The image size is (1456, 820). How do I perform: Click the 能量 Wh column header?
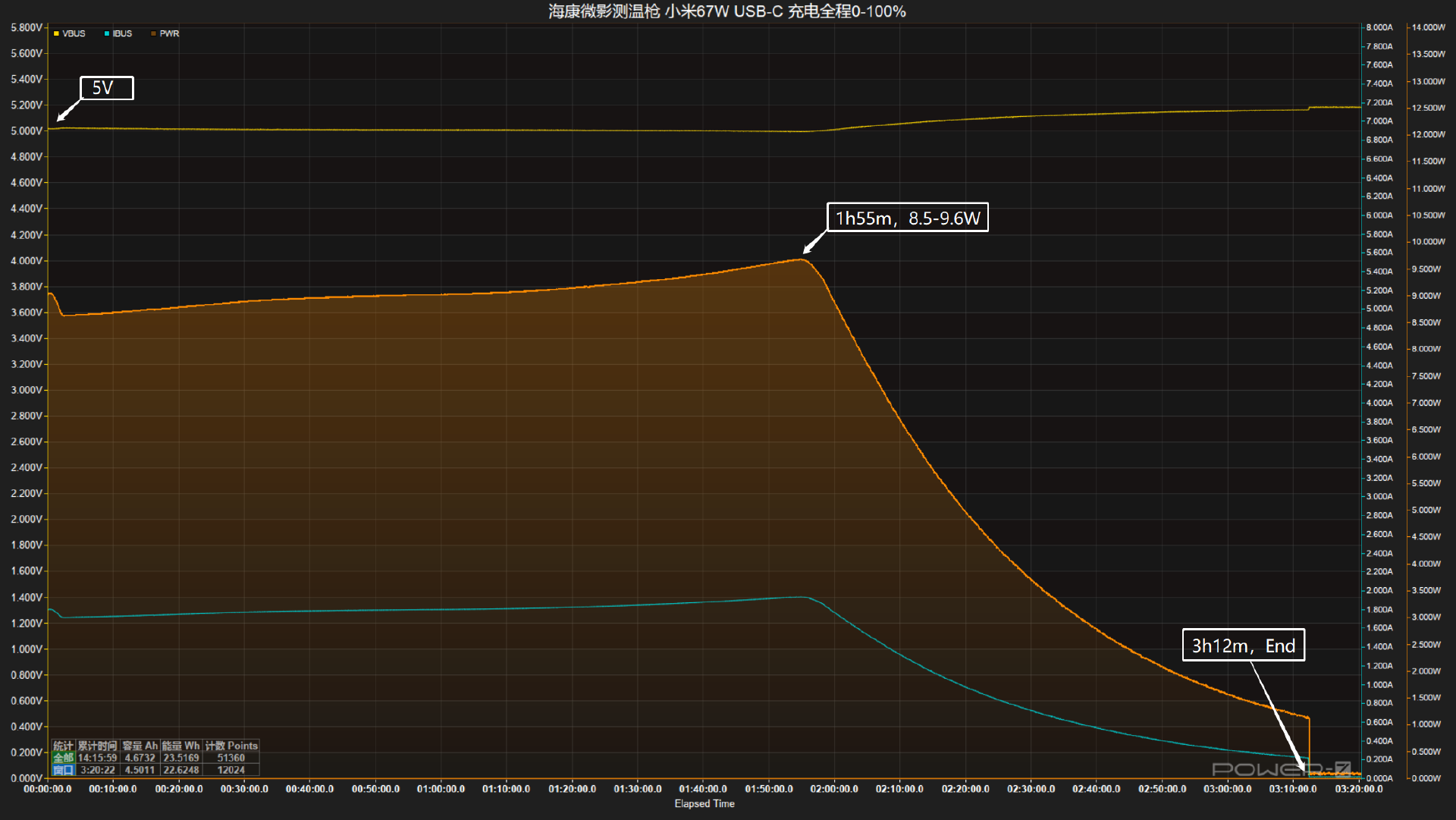click(x=181, y=746)
